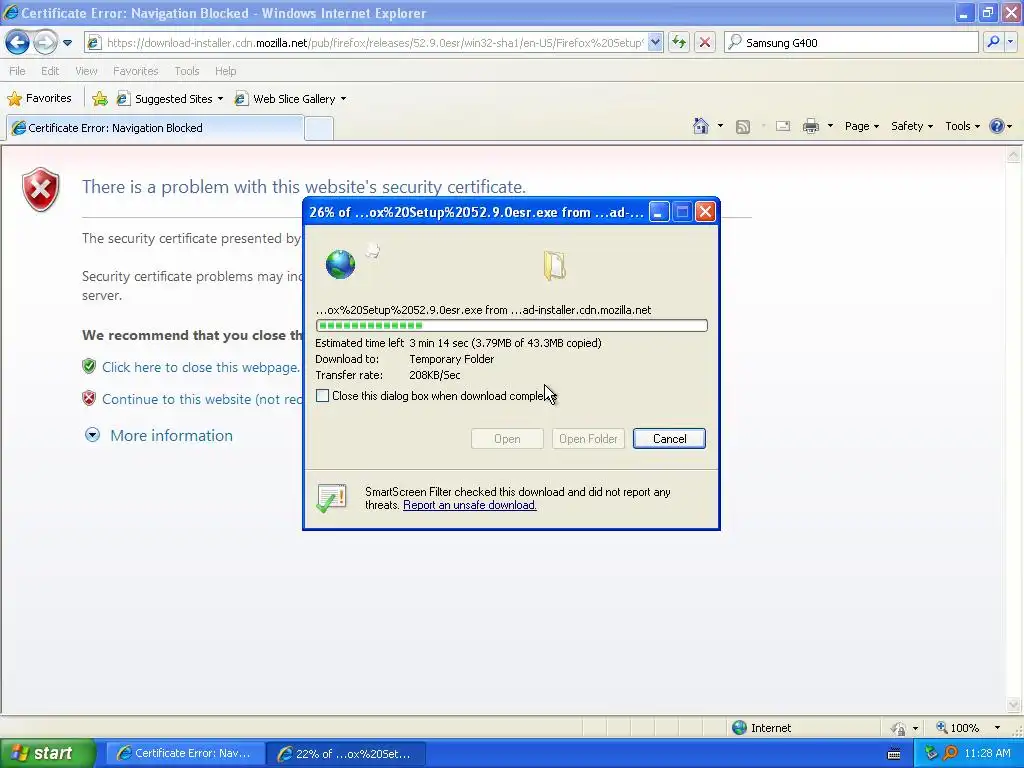Click the RSS feeds icon
The height and width of the screenshot is (768, 1024).
click(743, 127)
